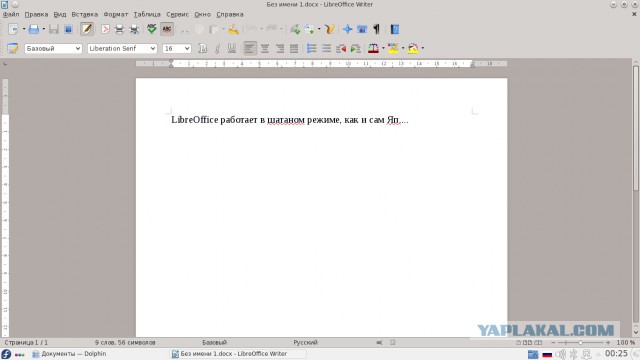Click the Русский language status field
The width and height of the screenshot is (640, 360).
point(305,342)
